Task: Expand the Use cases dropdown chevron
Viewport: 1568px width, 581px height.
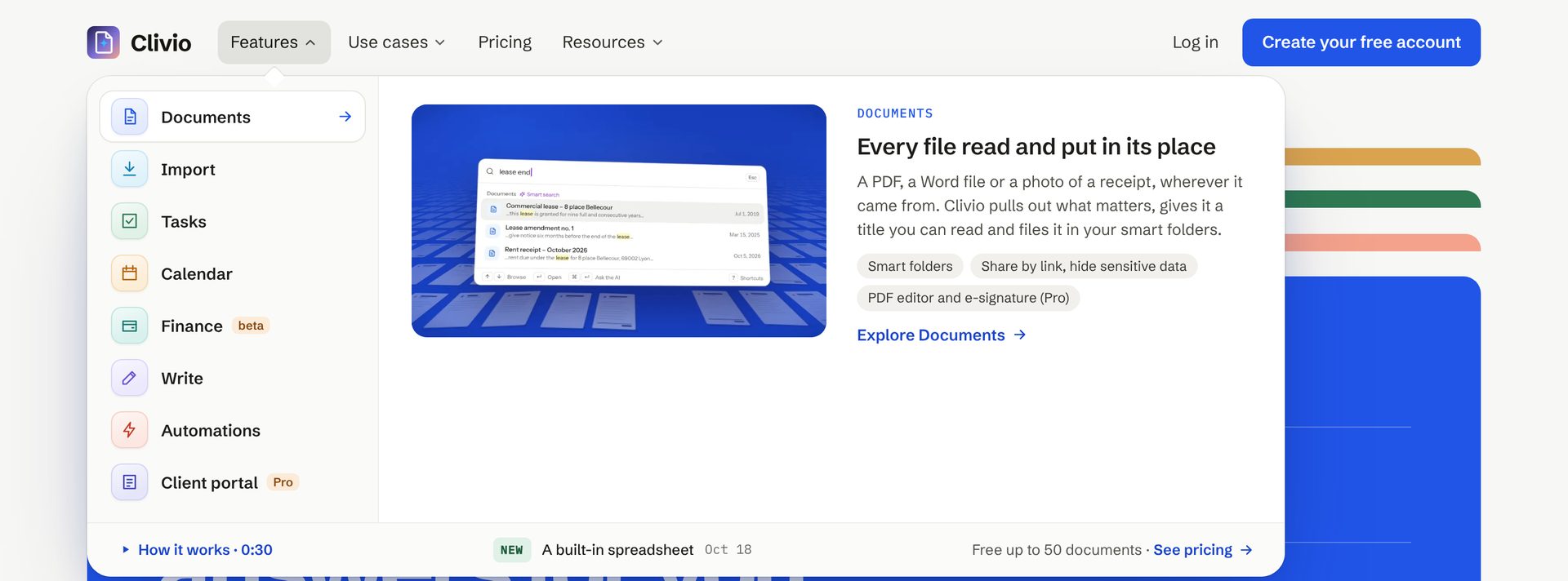Action: (440, 42)
